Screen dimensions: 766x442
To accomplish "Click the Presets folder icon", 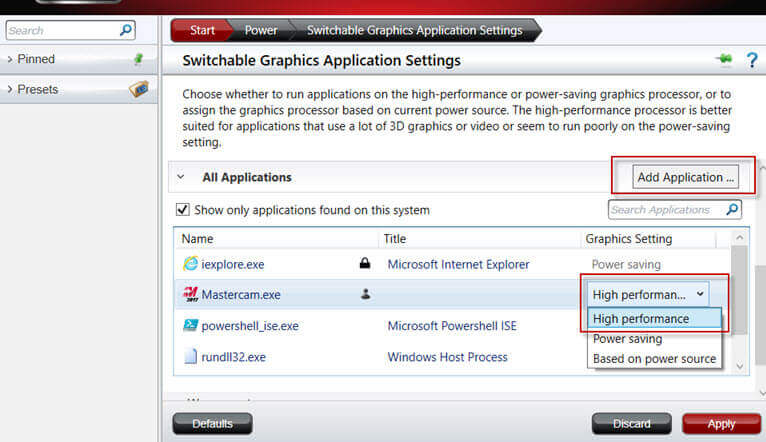I will [x=139, y=89].
